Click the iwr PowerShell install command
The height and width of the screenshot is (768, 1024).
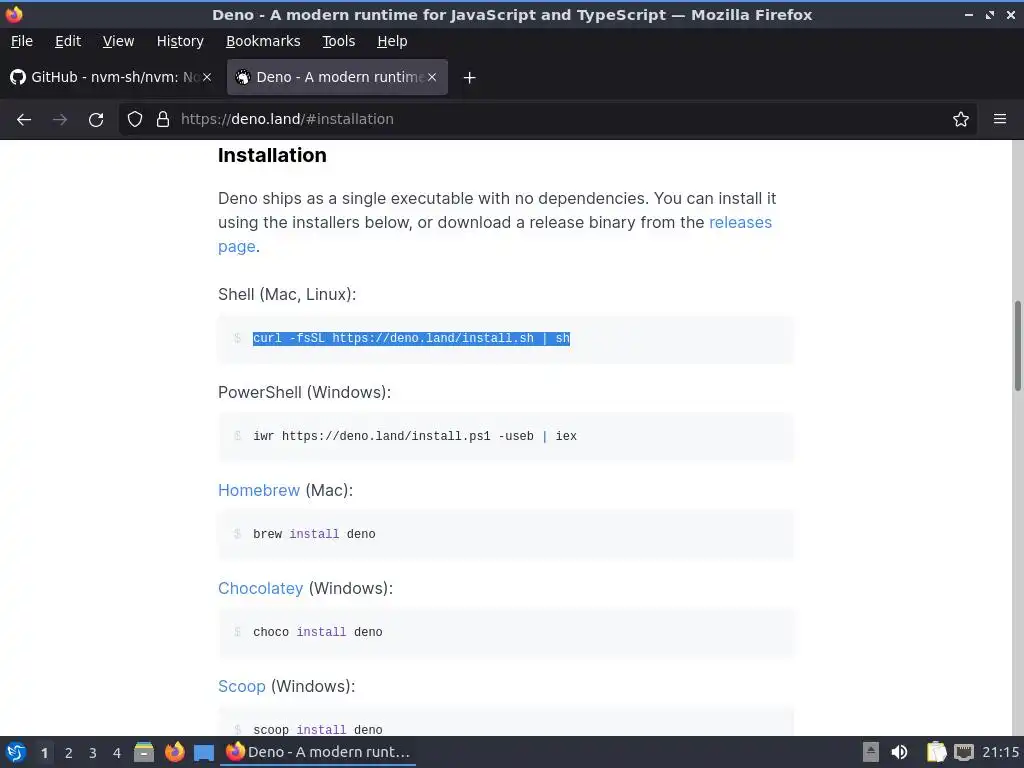[415, 436]
